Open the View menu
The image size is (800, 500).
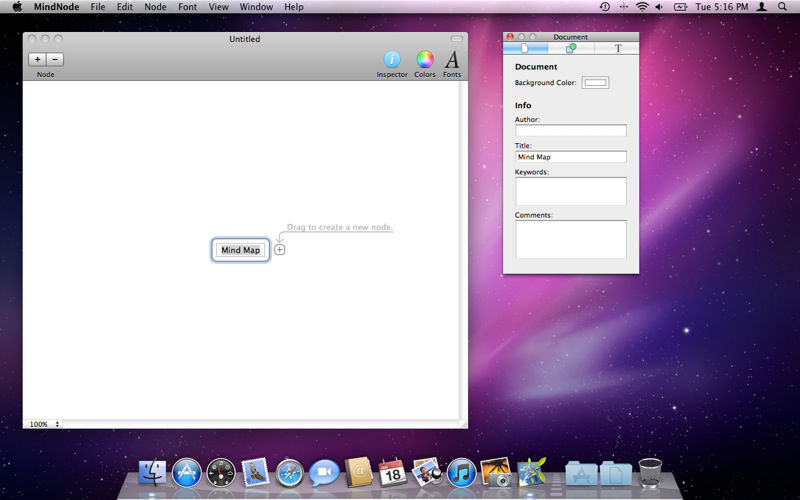tap(218, 7)
